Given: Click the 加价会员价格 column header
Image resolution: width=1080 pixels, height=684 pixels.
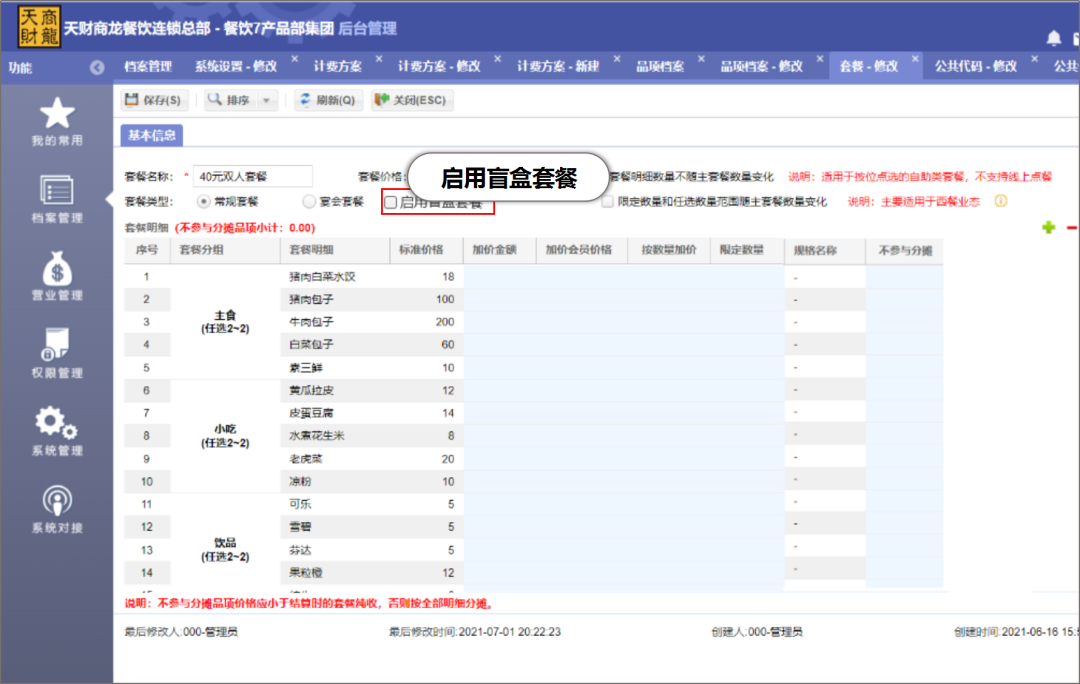Looking at the screenshot, I should click(x=581, y=251).
